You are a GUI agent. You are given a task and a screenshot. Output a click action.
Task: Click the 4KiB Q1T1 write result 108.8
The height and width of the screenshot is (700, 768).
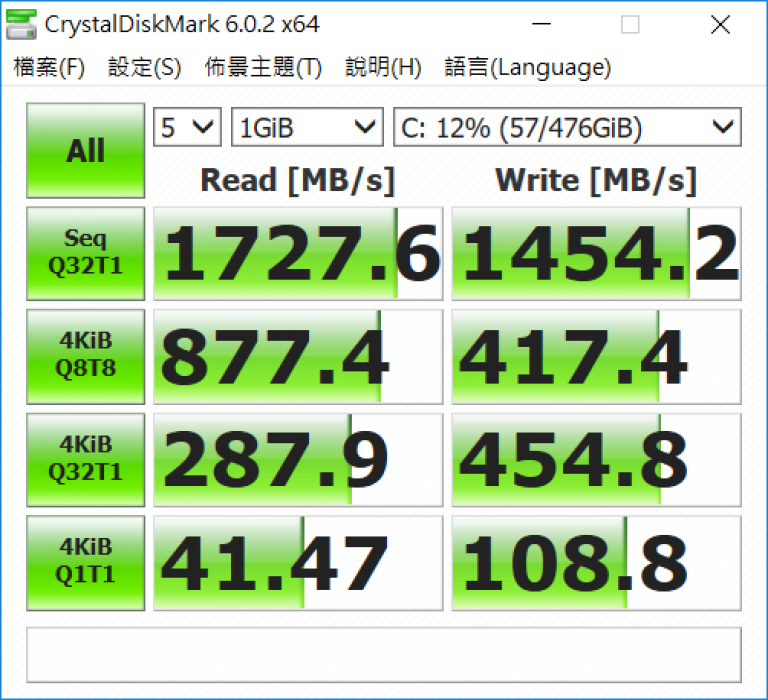click(x=597, y=563)
